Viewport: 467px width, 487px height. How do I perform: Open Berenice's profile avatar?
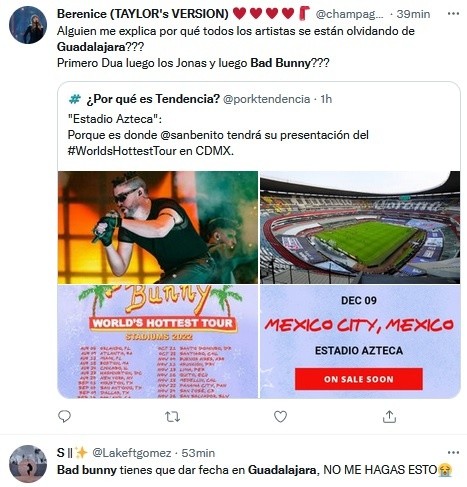click(28, 25)
